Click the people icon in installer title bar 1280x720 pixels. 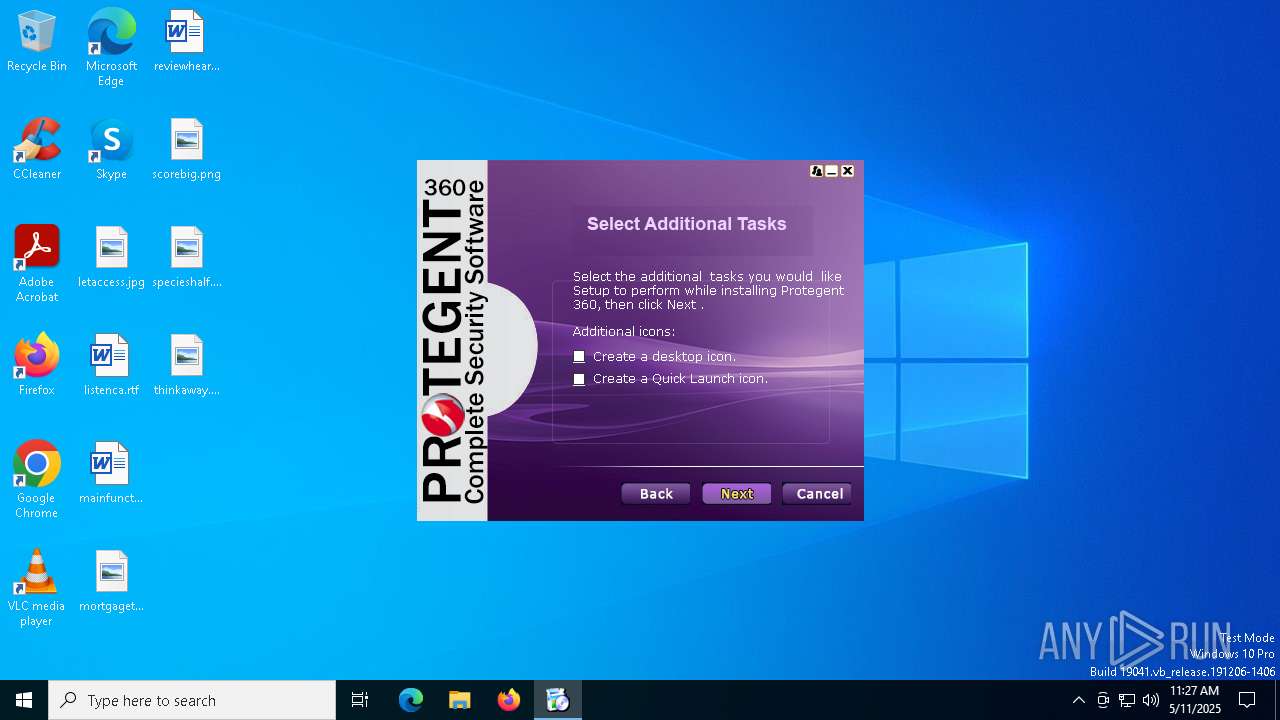(817, 171)
